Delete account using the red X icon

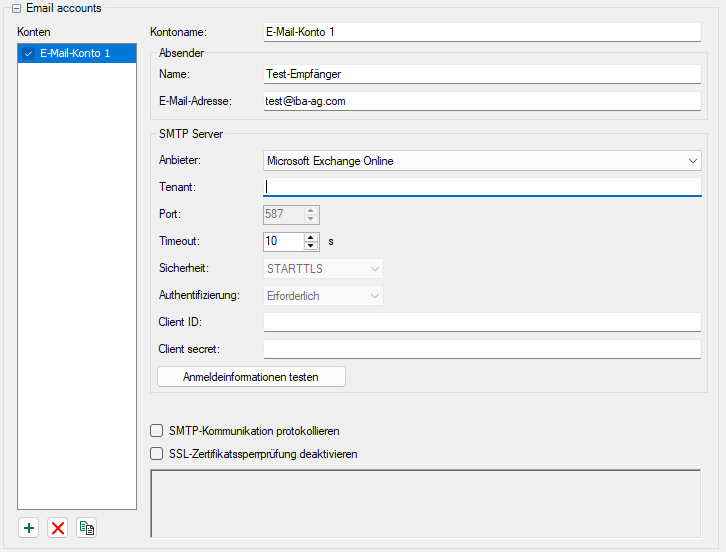pyautogui.click(x=57, y=527)
